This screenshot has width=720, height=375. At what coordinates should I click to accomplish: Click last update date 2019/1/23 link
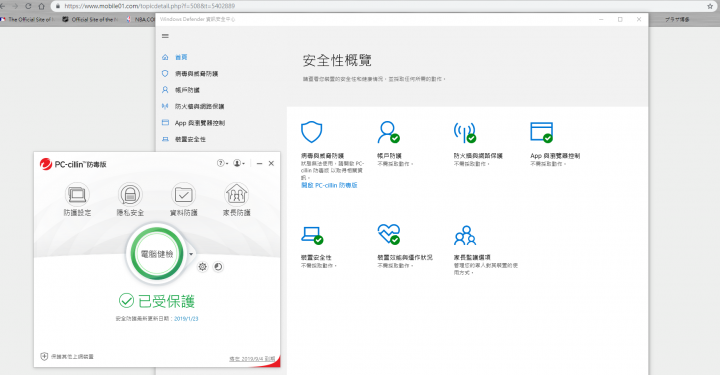pyautogui.click(x=186, y=319)
